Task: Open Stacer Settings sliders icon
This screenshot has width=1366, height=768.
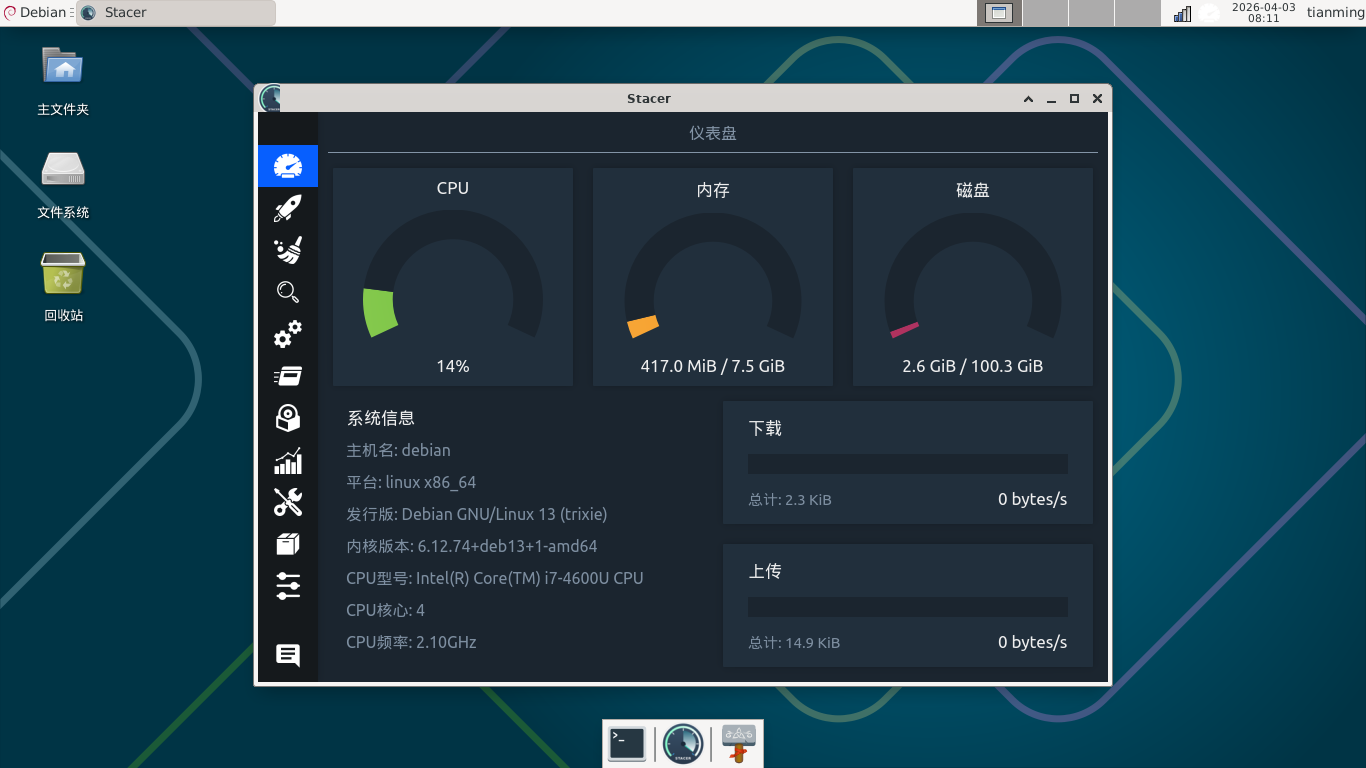Action: (x=288, y=586)
